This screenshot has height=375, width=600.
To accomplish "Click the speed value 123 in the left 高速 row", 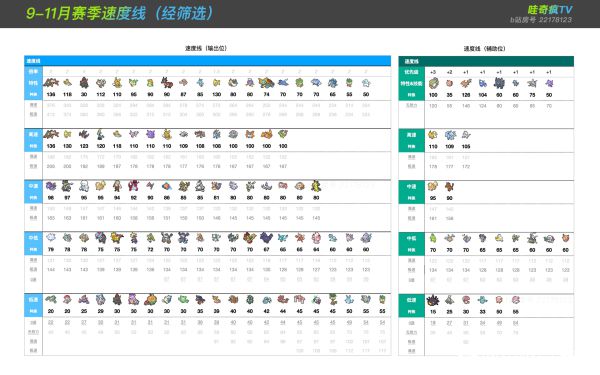I will 84,146.
